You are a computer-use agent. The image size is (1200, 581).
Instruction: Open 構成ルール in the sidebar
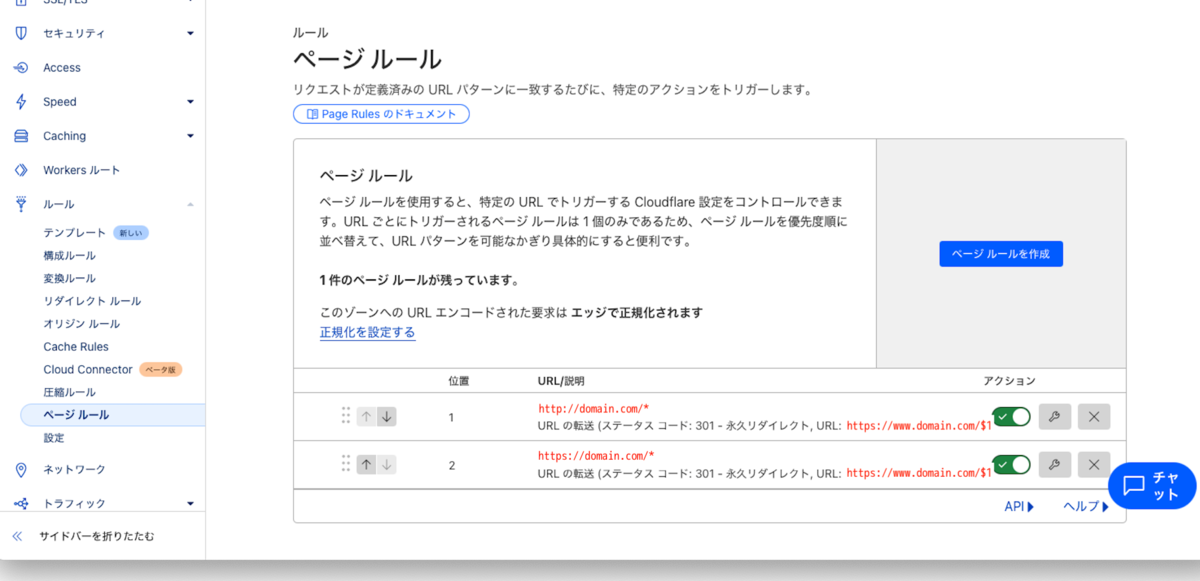coord(70,256)
